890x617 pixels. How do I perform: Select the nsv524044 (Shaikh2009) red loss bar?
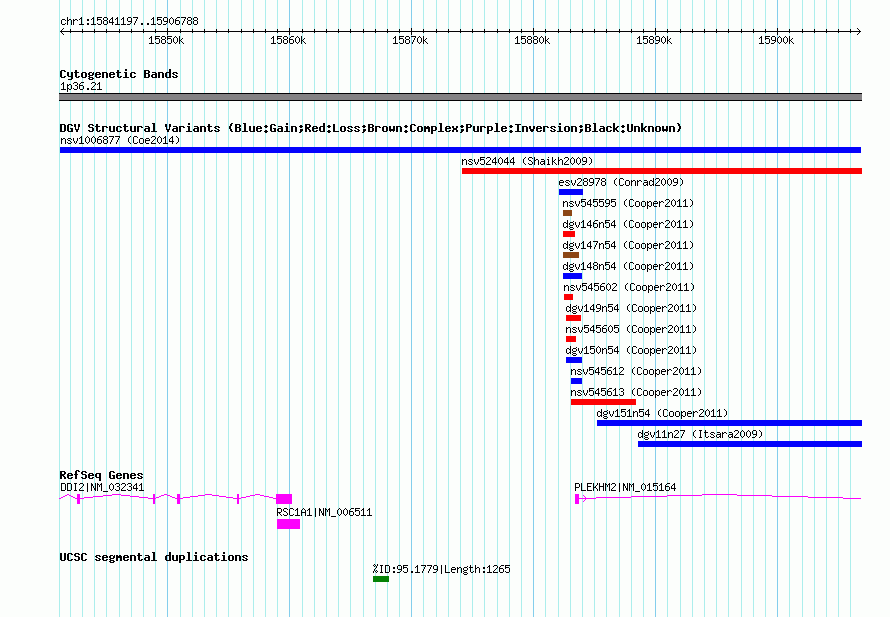[x=662, y=171]
